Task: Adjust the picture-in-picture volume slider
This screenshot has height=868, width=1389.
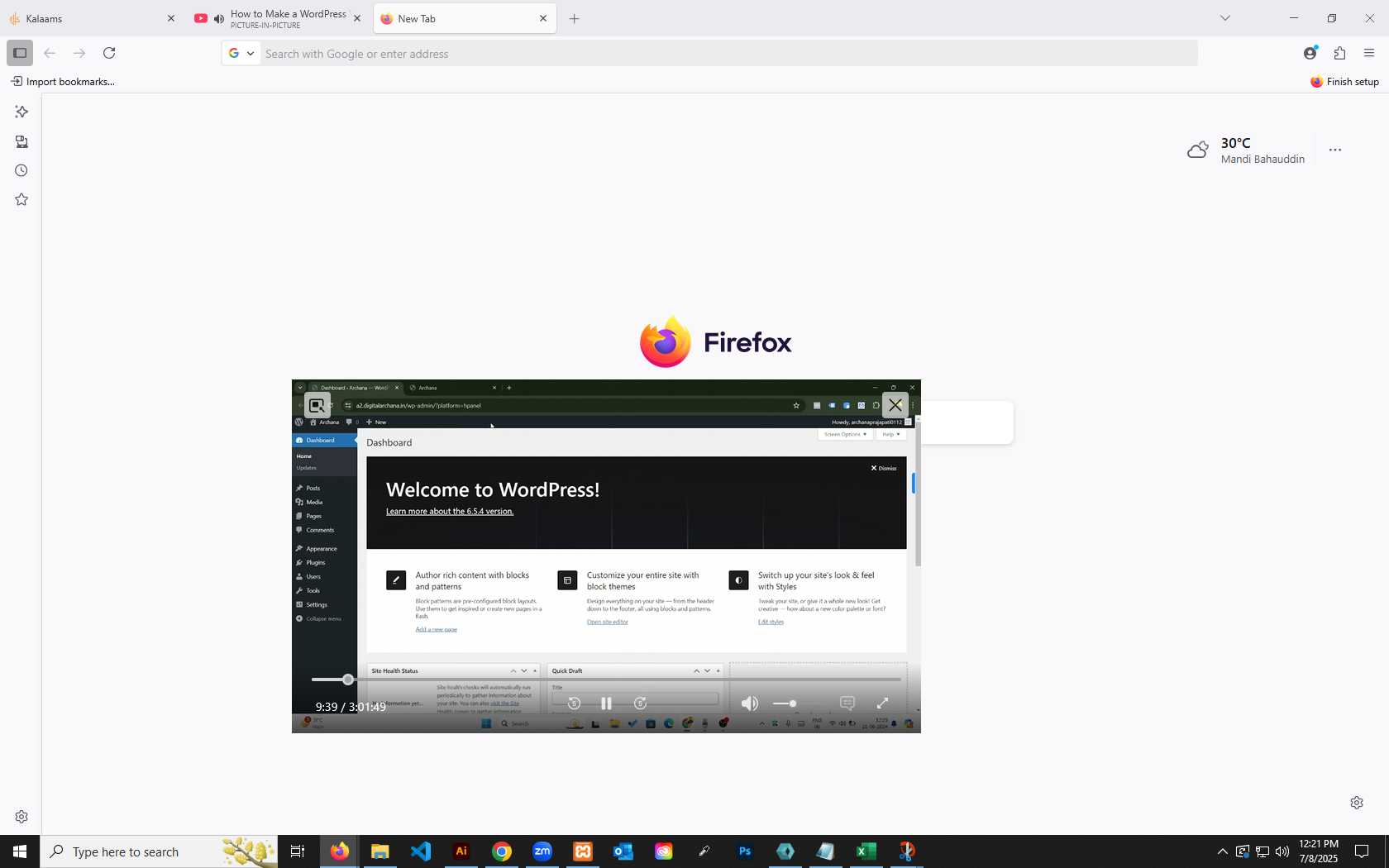Action: pos(785,703)
